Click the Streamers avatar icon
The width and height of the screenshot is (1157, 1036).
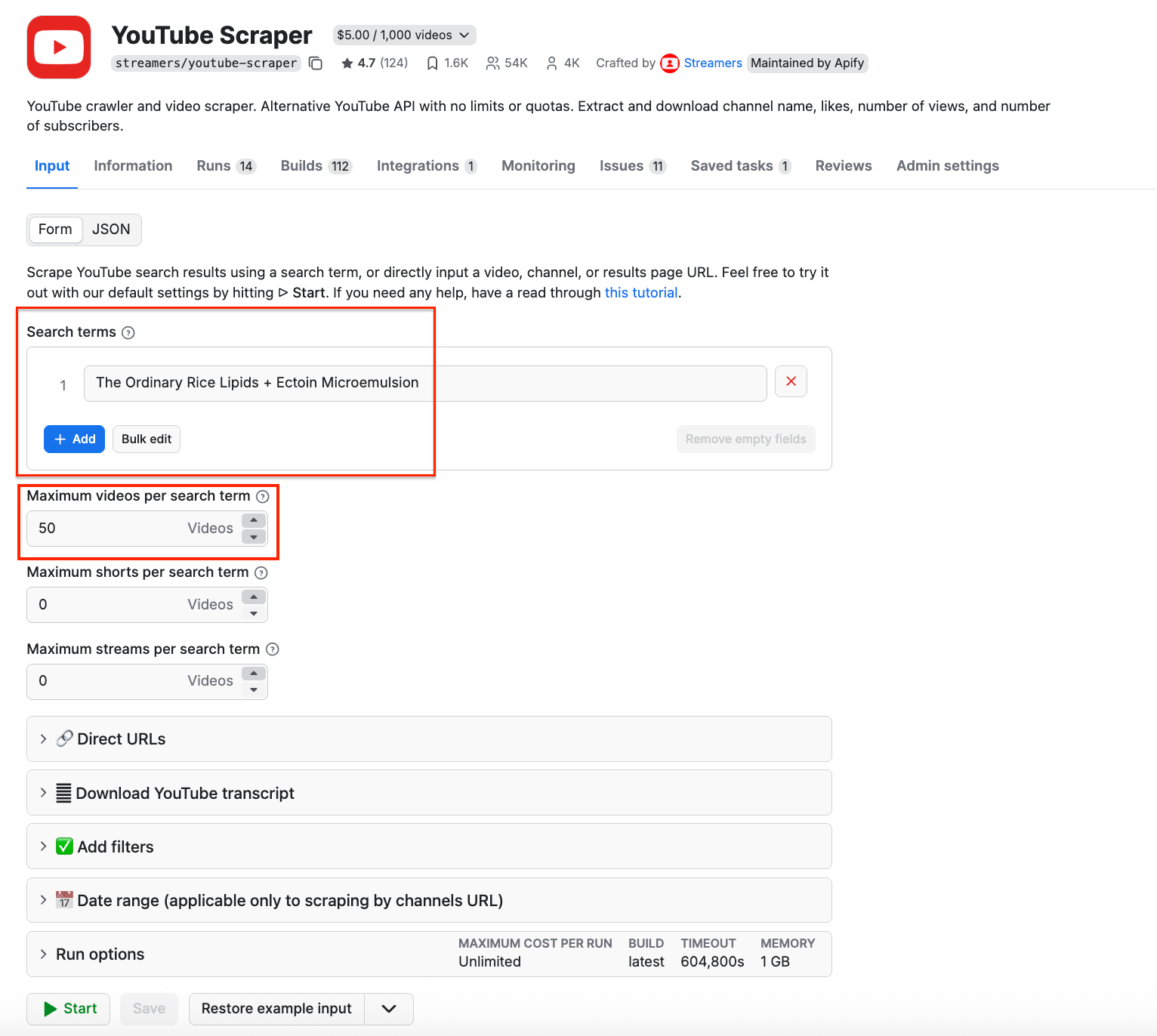(x=669, y=63)
